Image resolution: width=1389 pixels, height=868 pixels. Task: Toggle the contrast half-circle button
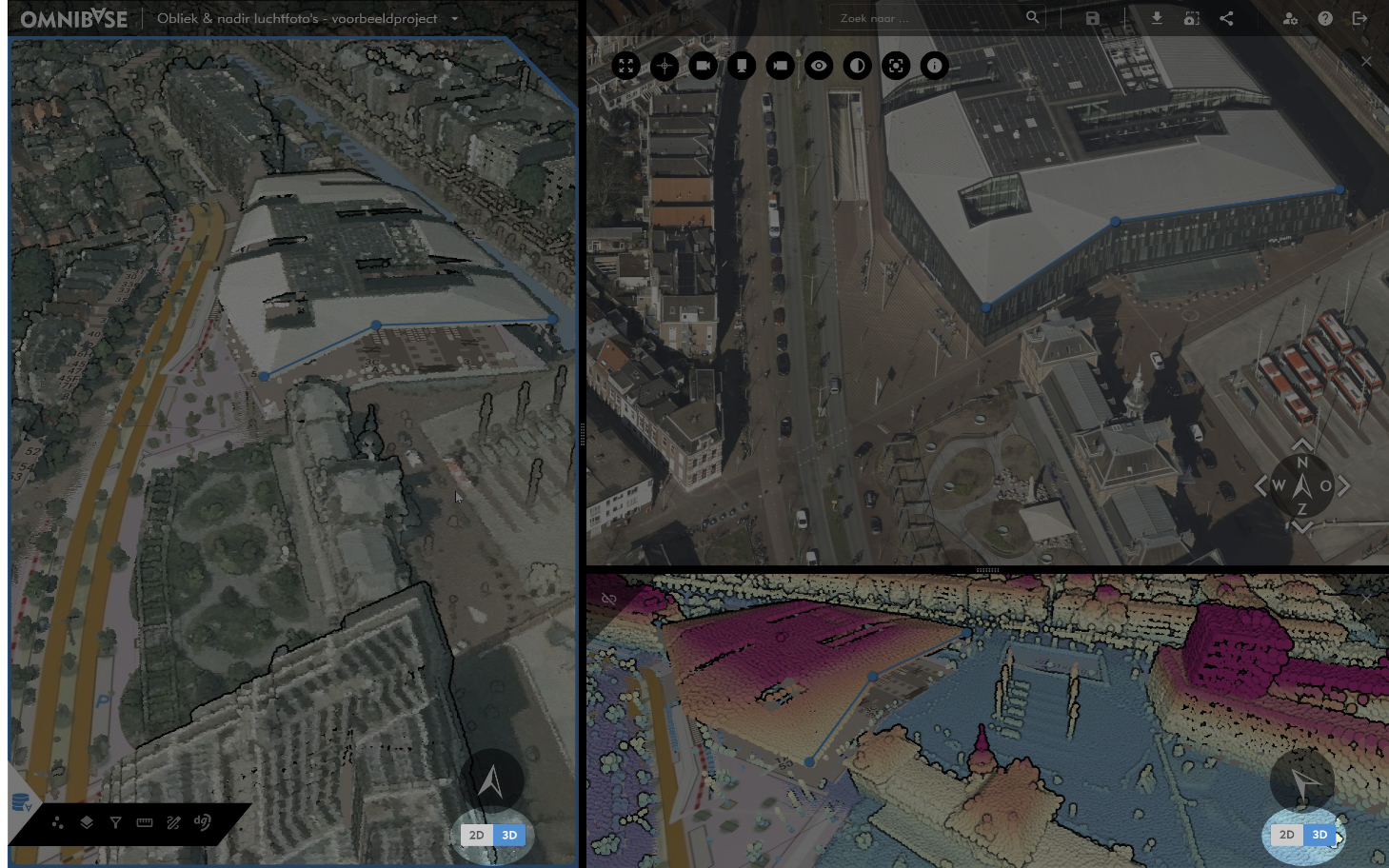(857, 66)
